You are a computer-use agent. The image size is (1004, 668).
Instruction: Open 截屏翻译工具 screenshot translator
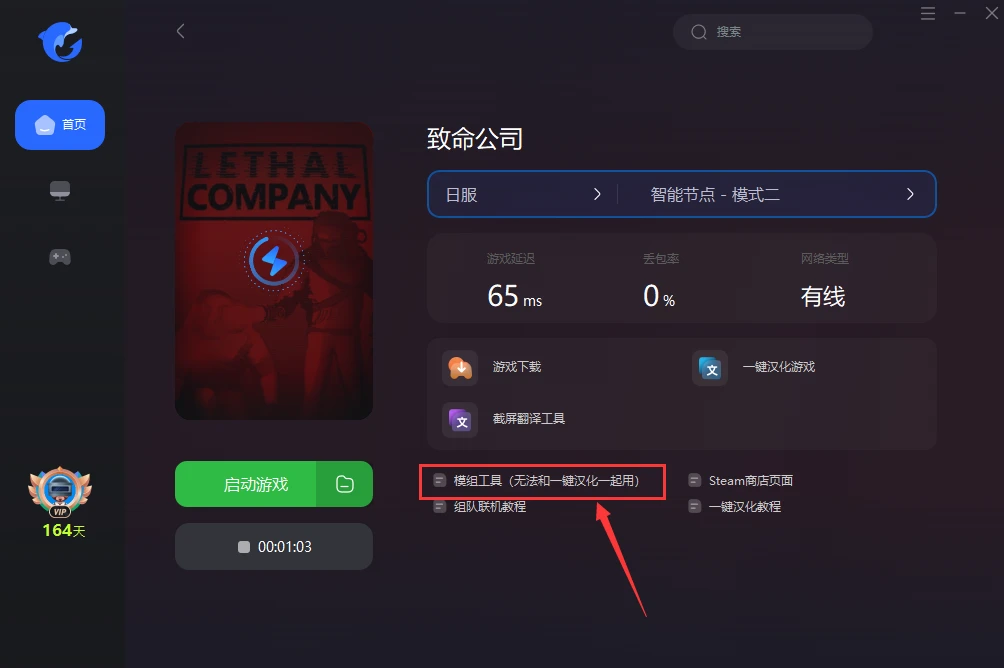tap(503, 420)
